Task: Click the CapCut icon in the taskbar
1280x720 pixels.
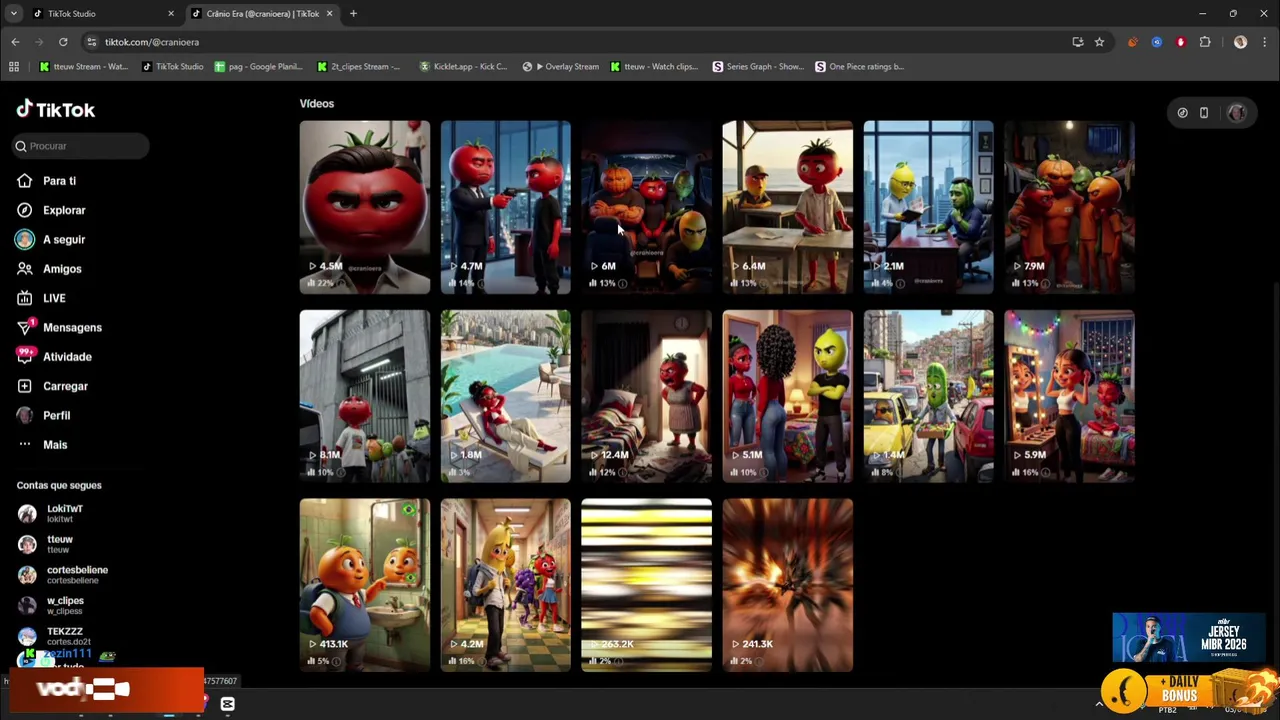Action: pos(228,704)
